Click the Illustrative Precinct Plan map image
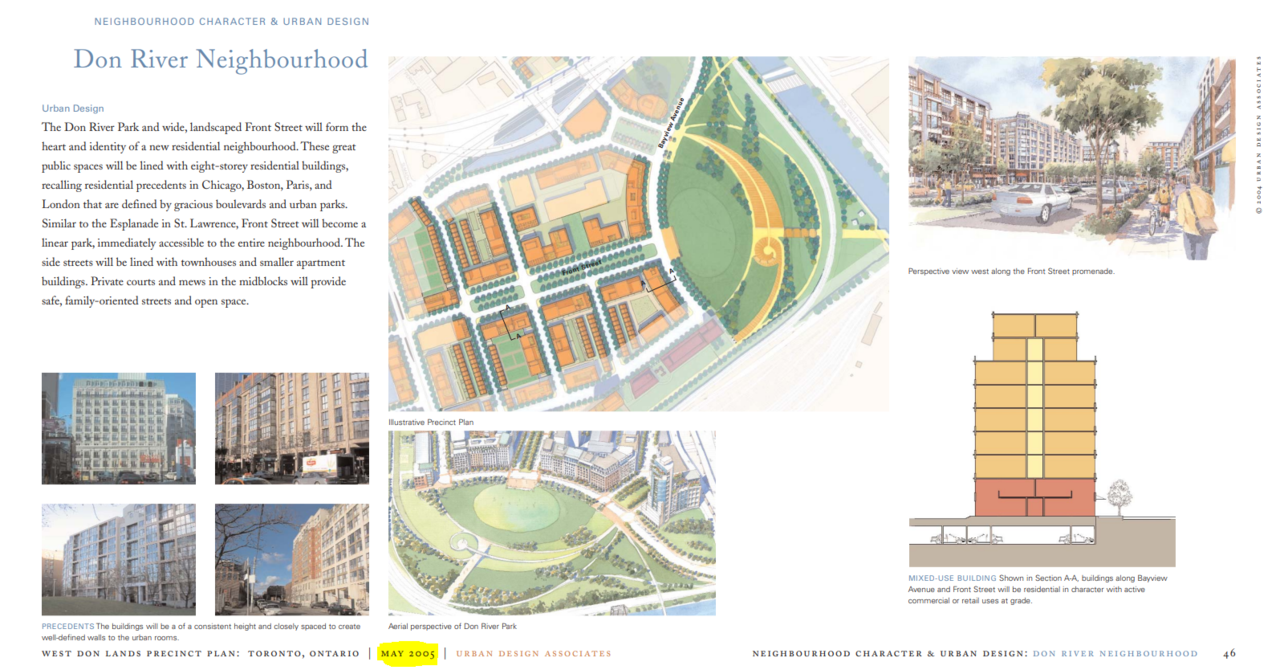Viewport: 1280px width, 670px height. click(x=638, y=234)
